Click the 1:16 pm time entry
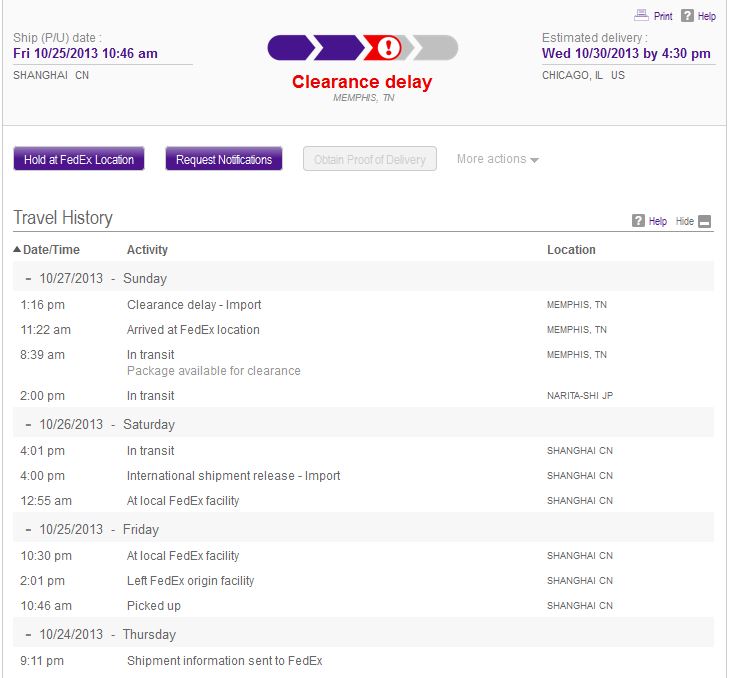The width and height of the screenshot is (733, 678). (x=43, y=305)
